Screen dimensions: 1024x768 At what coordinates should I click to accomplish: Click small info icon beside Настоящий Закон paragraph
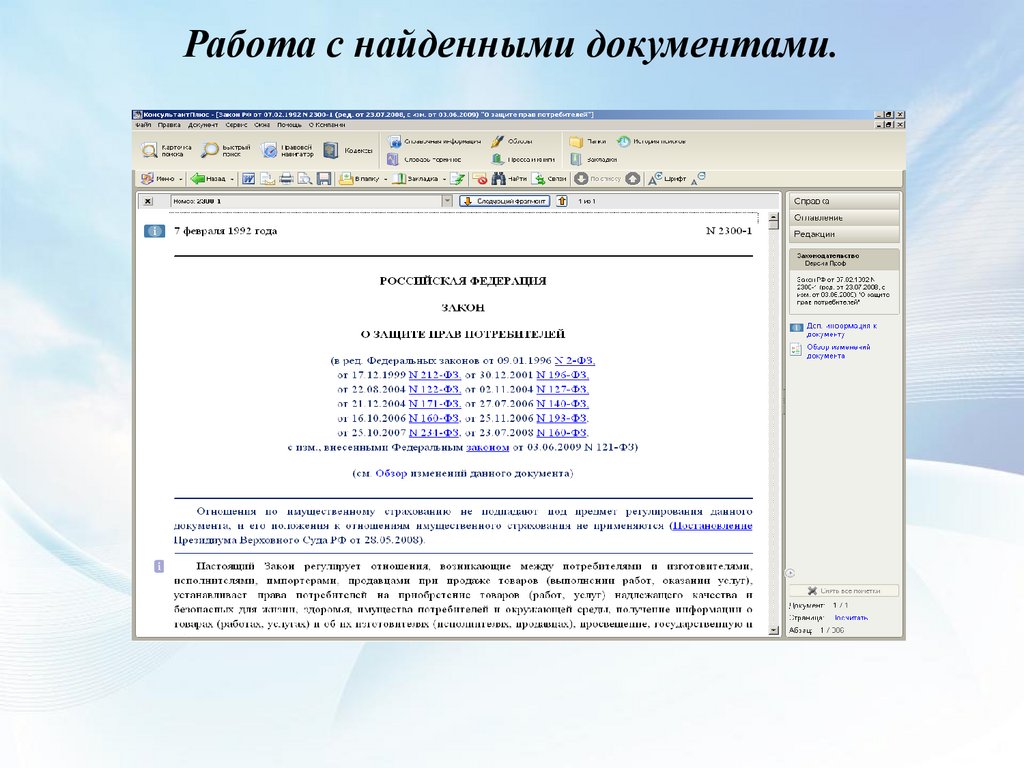[x=159, y=566]
